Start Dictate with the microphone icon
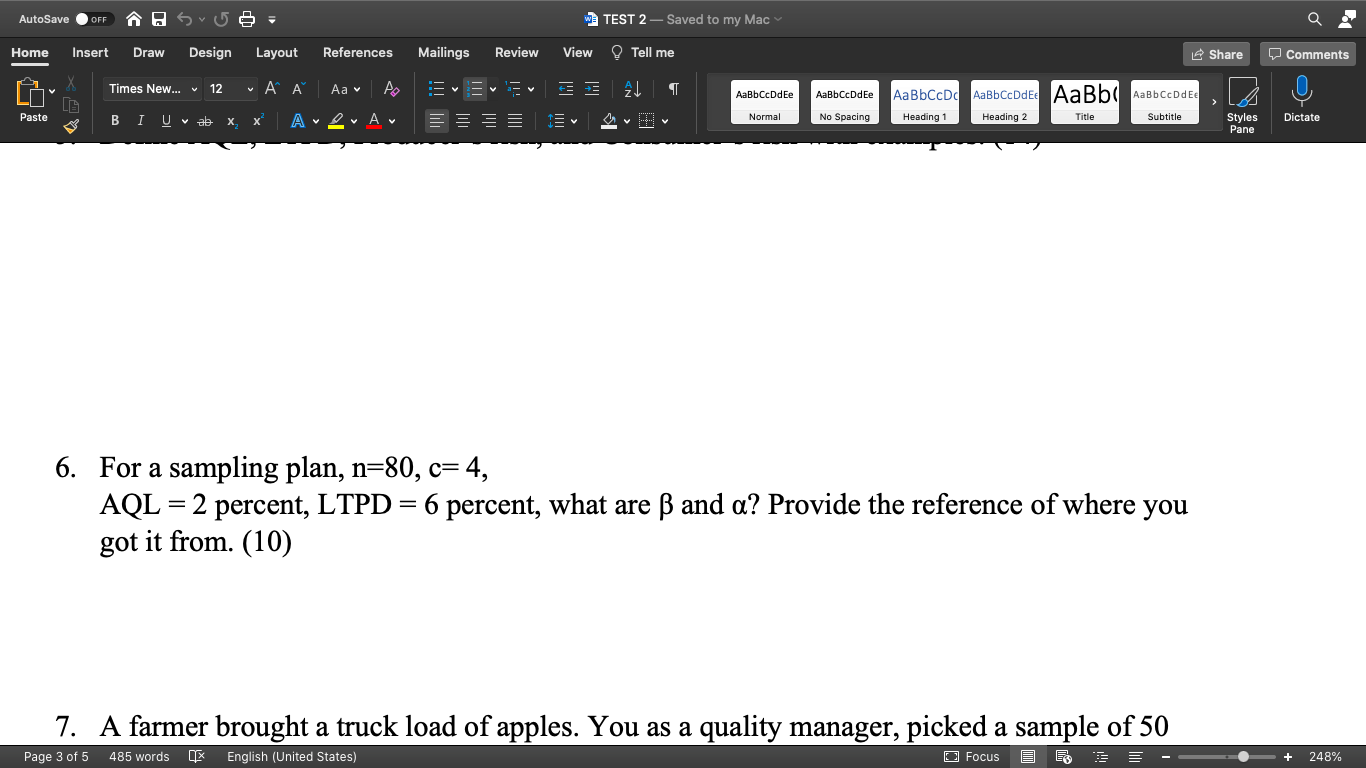This screenshot has width=1366, height=768. click(1301, 100)
